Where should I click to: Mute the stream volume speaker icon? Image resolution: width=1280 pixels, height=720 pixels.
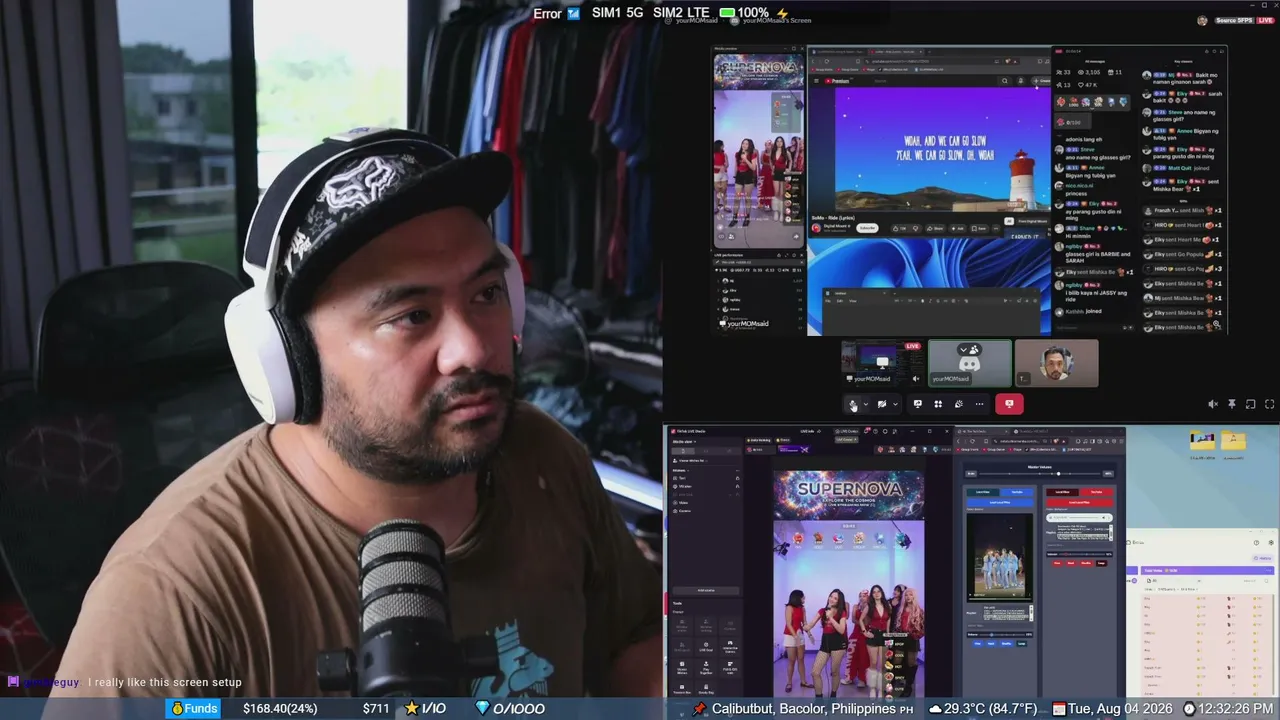tap(1213, 404)
